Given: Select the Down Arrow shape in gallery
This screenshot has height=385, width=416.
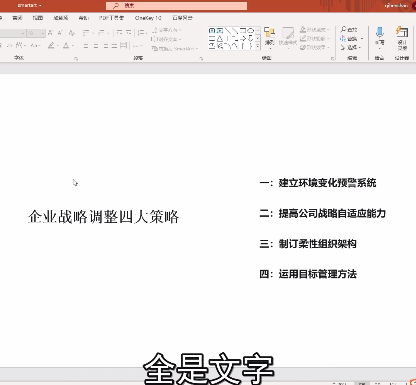Looking at the screenshot, I should coord(250,38).
